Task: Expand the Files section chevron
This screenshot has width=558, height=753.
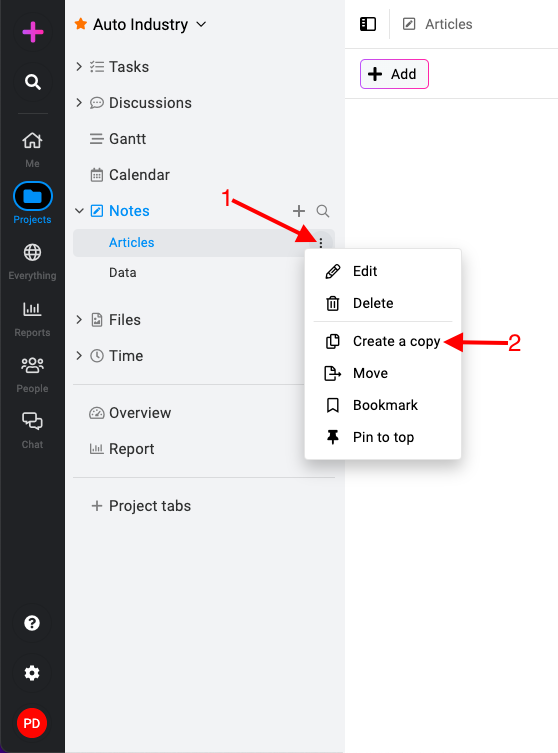Action: 79,320
